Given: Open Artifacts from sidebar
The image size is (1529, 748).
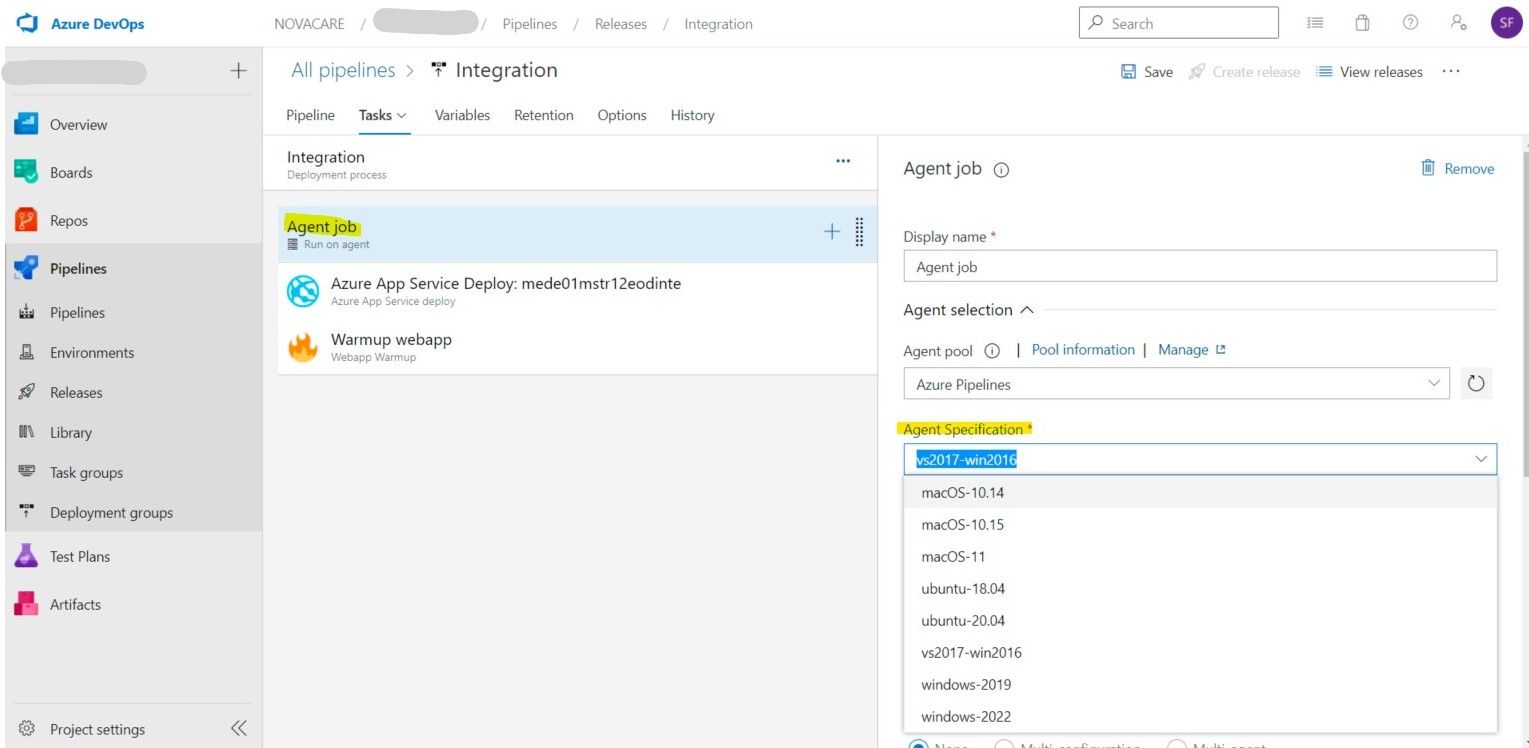Looking at the screenshot, I should coord(75,604).
